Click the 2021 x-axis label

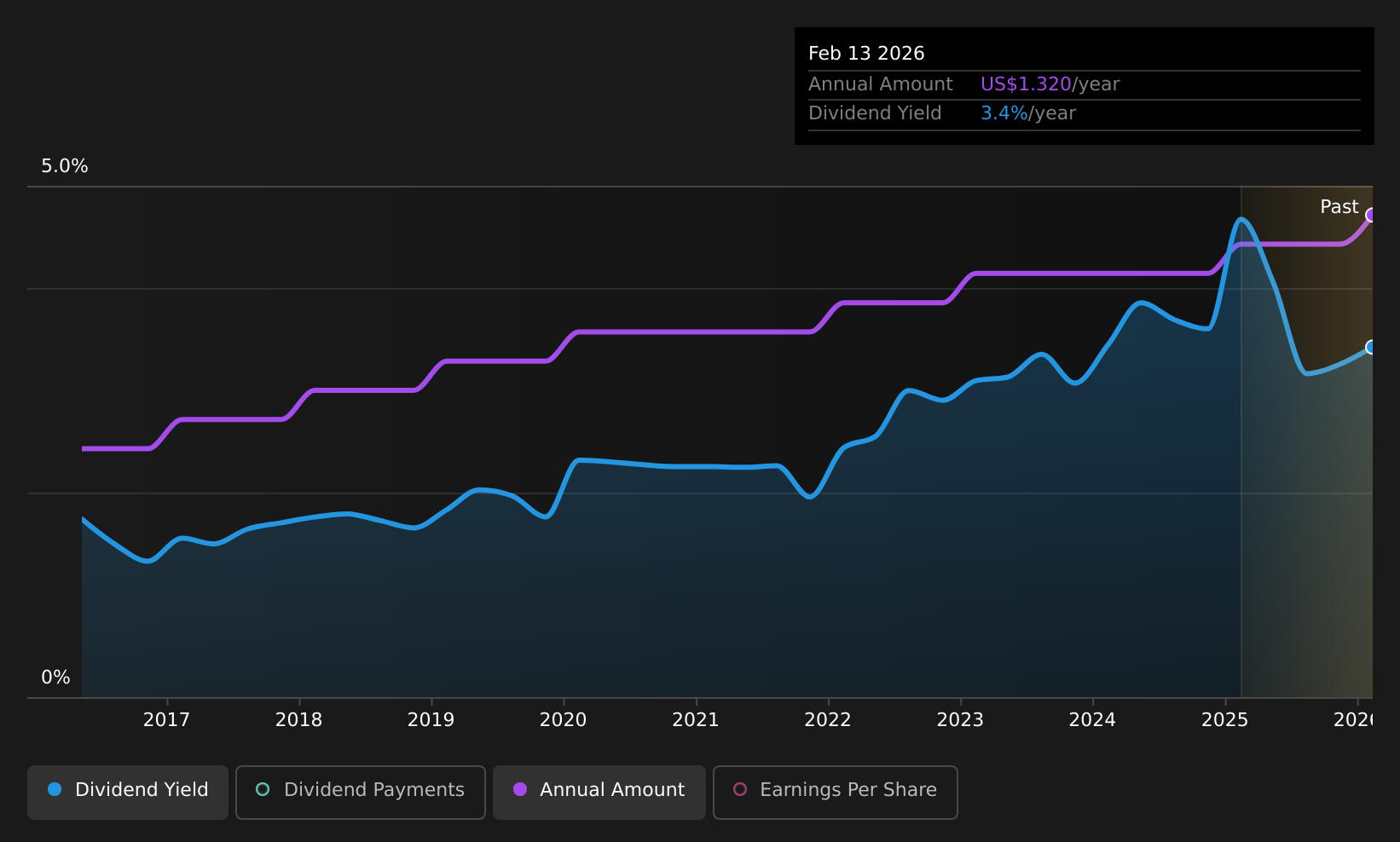tap(696, 720)
